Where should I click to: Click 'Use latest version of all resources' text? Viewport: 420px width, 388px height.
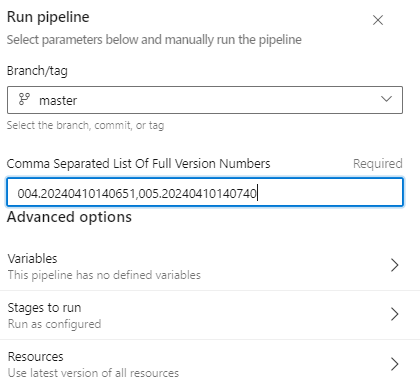(93, 373)
